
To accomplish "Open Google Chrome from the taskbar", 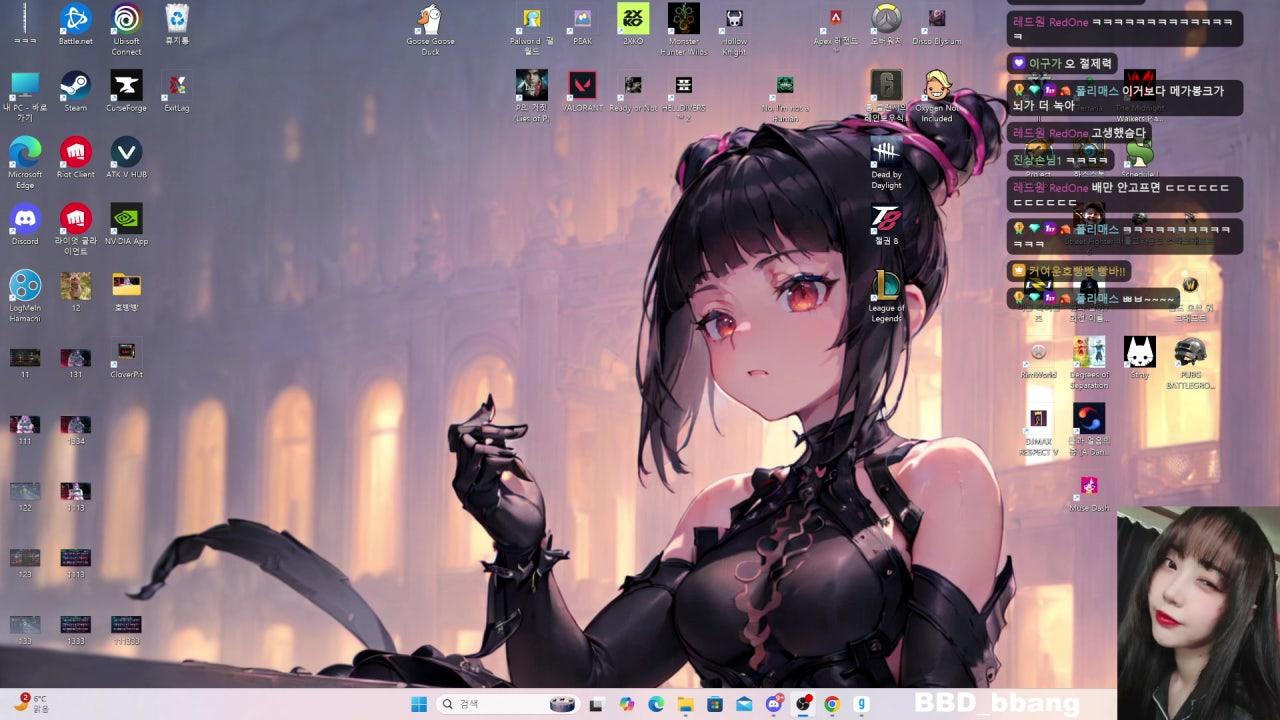I will (x=831, y=704).
